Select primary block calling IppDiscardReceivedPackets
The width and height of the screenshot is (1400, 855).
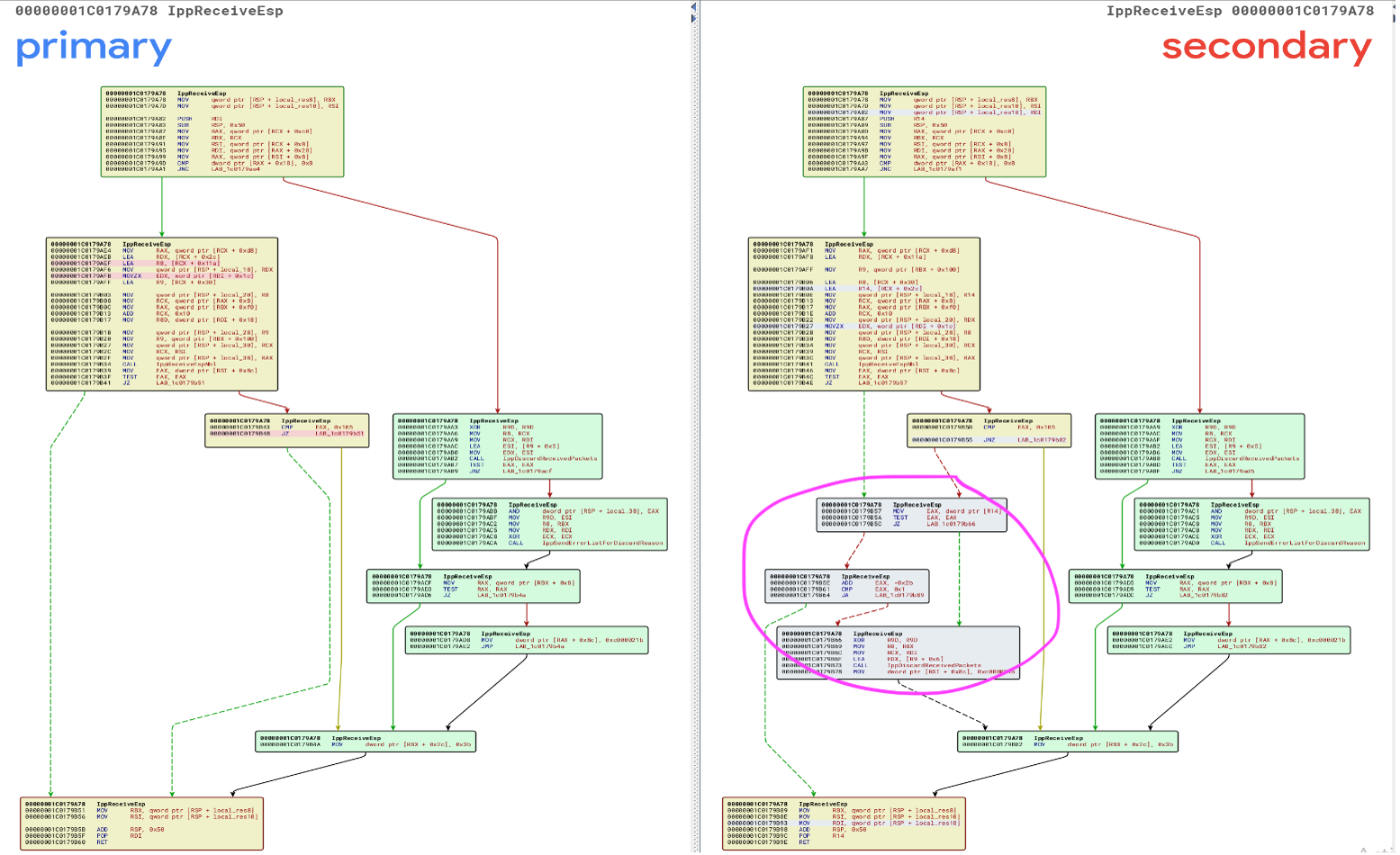pyautogui.click(x=497, y=446)
